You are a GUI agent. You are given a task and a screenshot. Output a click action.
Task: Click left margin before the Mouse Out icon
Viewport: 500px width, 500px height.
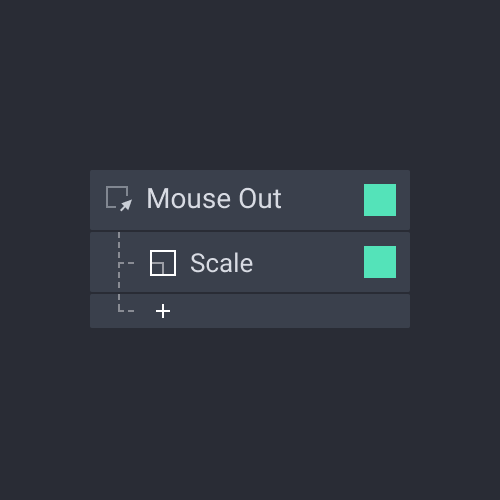(x=98, y=200)
